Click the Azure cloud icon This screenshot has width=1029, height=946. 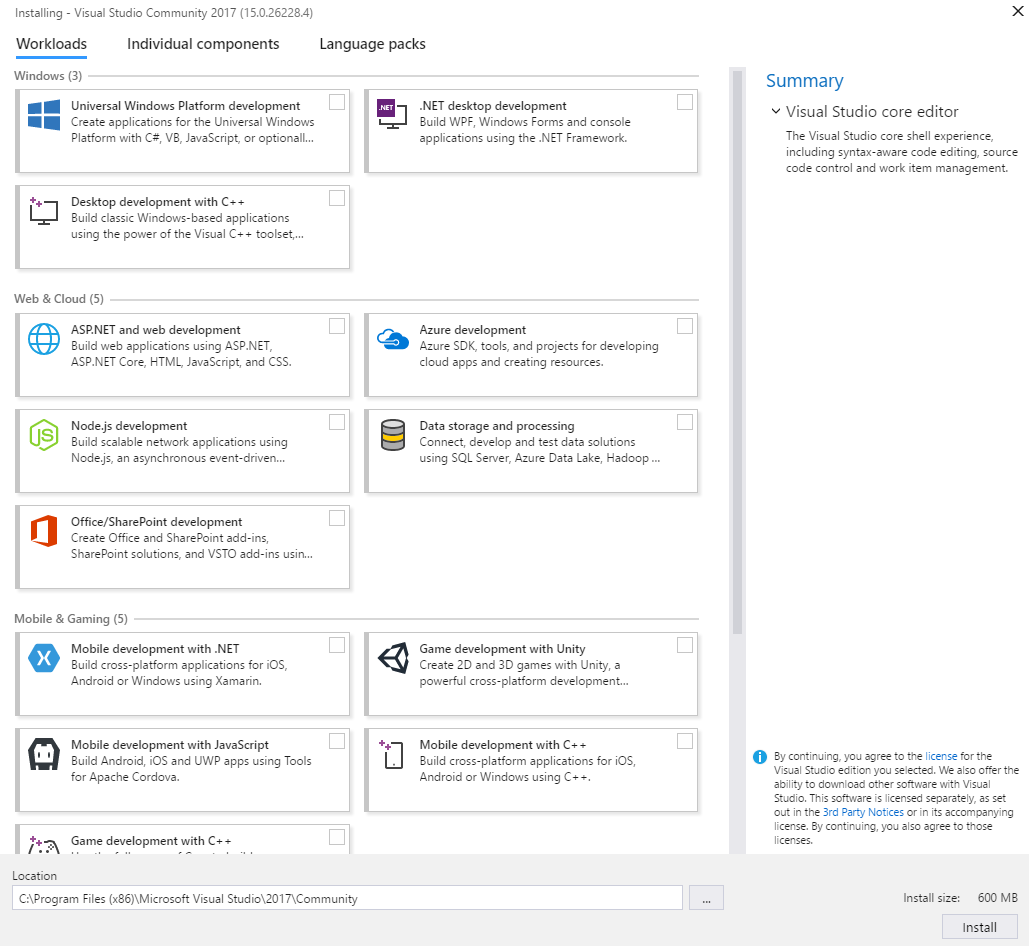[x=392, y=339]
